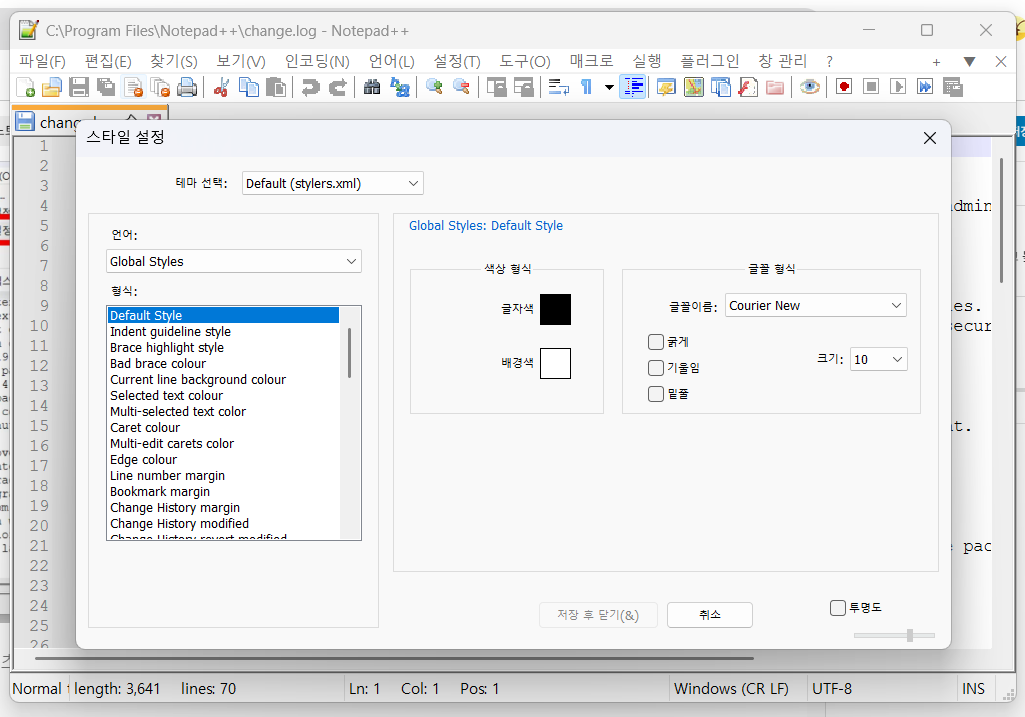
Task: Click the Start macro recording icon
Action: click(844, 87)
